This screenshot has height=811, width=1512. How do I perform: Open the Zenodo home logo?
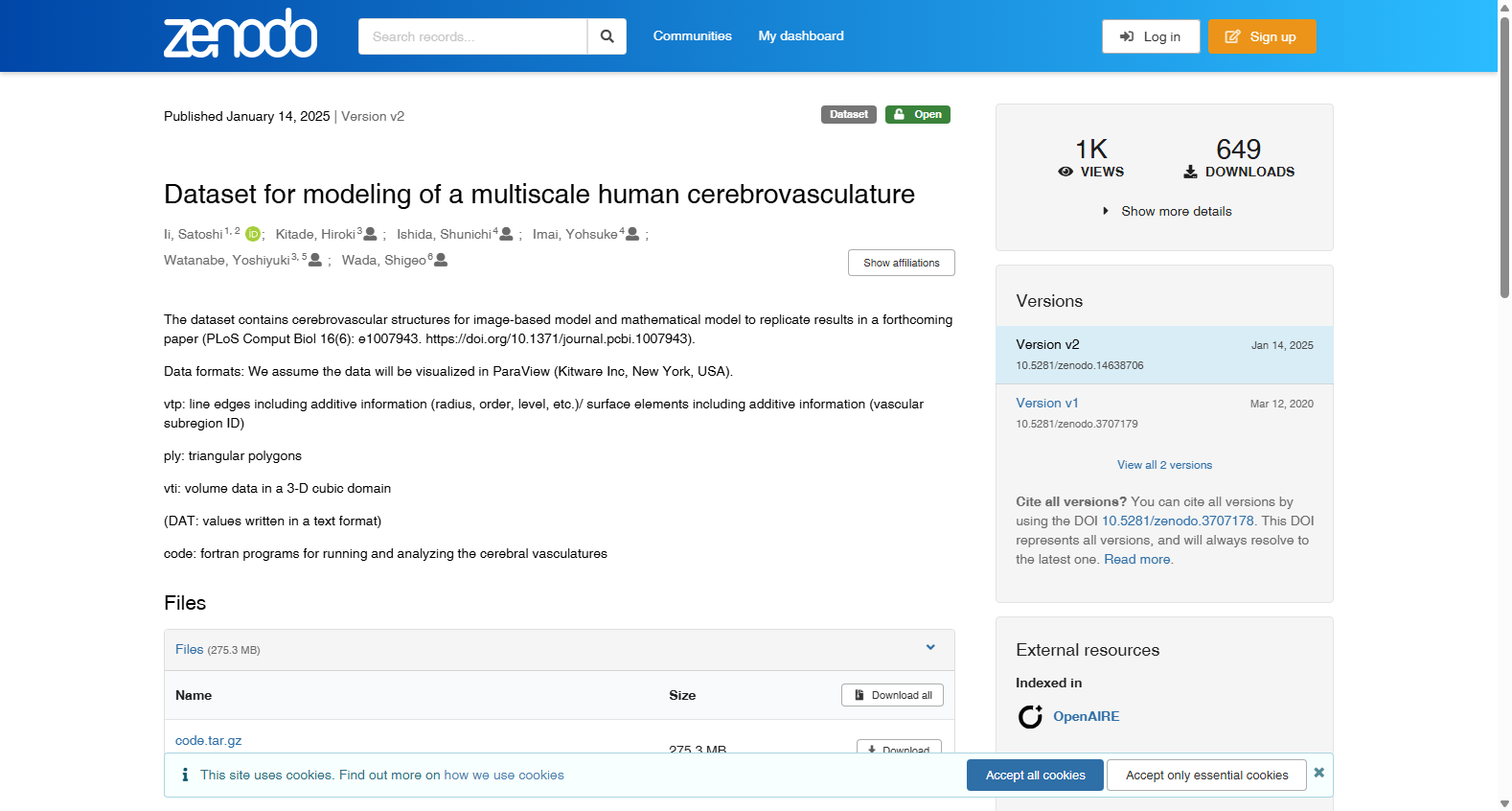[x=241, y=34]
